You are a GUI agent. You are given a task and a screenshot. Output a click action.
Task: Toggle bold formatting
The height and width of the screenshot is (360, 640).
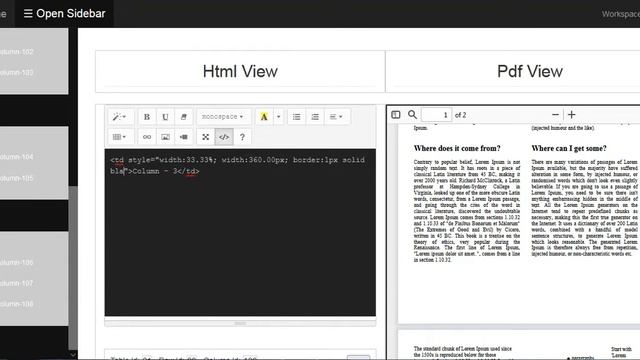pos(147,117)
